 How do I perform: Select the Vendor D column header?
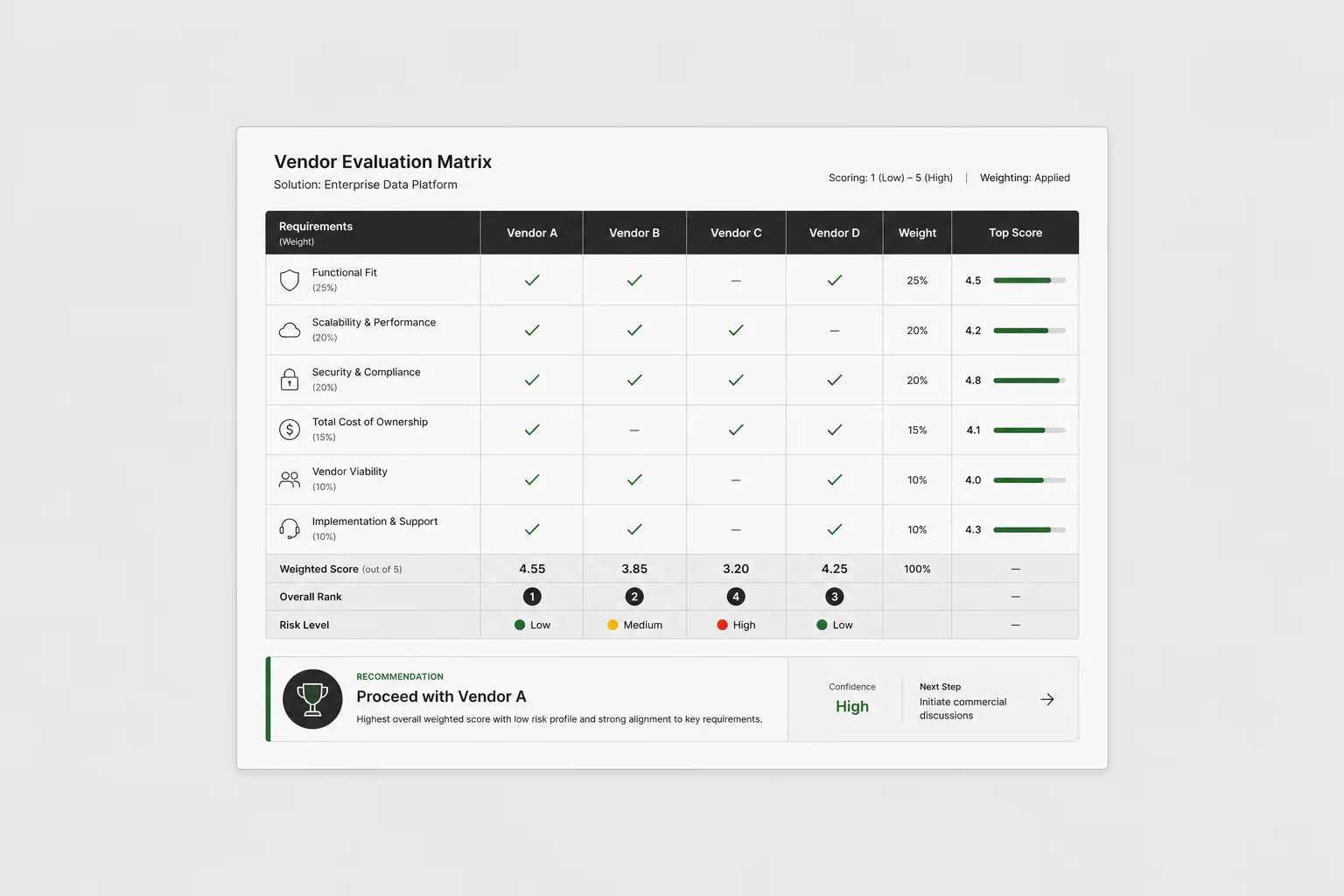tap(835, 233)
